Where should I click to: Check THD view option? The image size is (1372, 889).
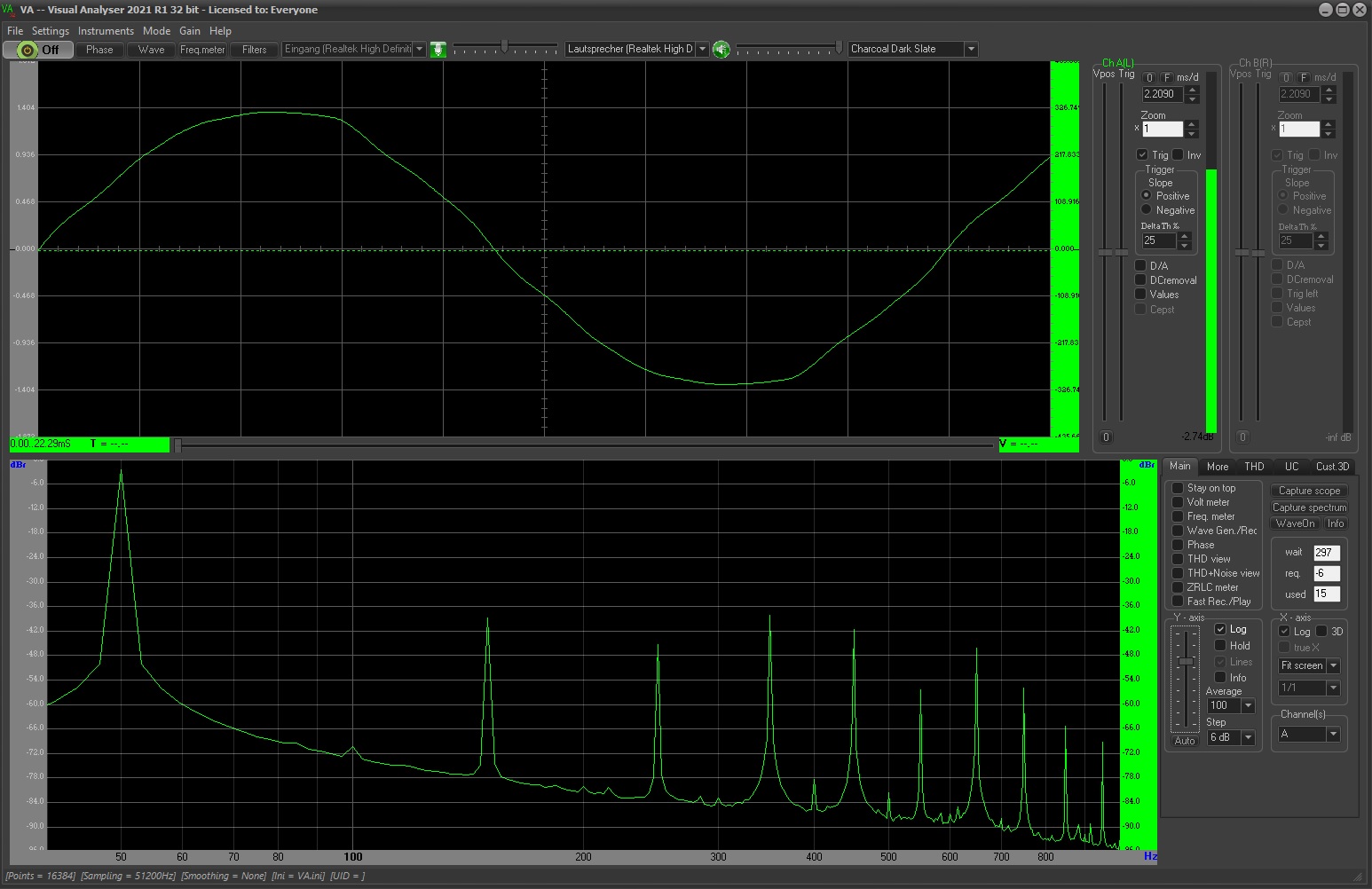point(1178,559)
